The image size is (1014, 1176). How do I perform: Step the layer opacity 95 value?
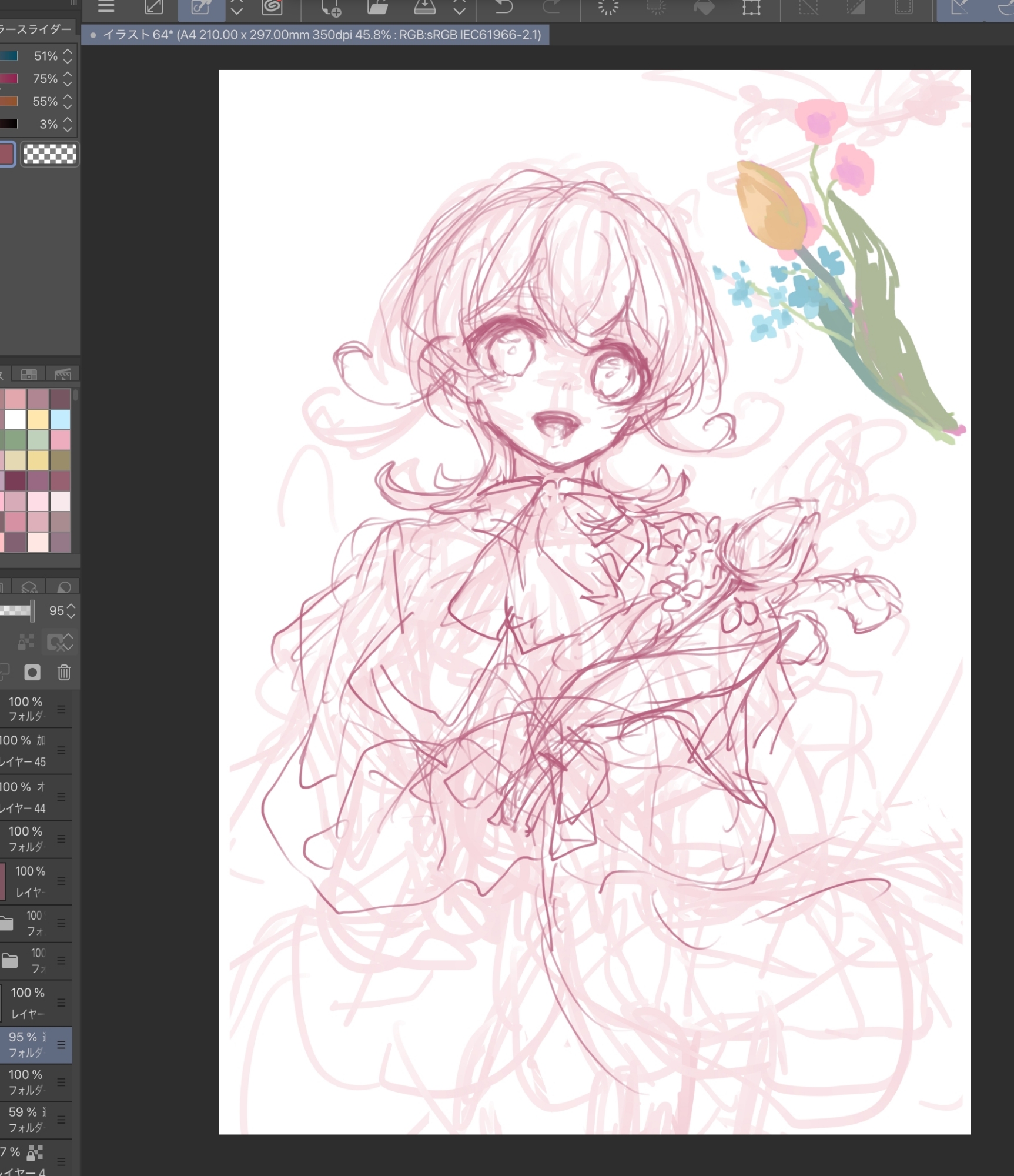point(71,610)
